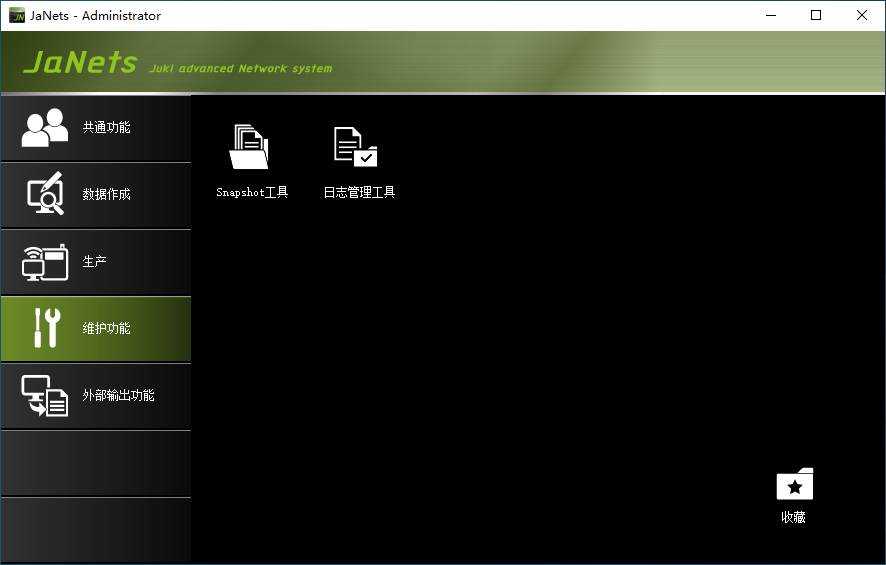
Task: Click the 生产 networked machine icon
Action: point(45,262)
